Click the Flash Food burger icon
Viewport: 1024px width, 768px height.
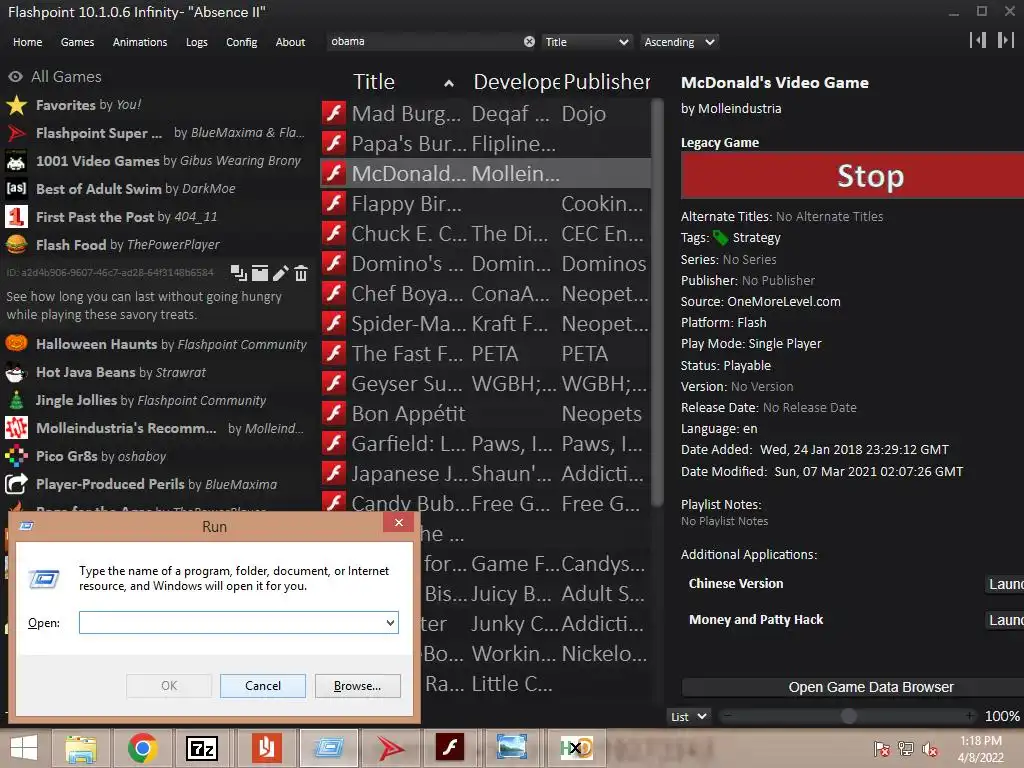tap(16, 245)
